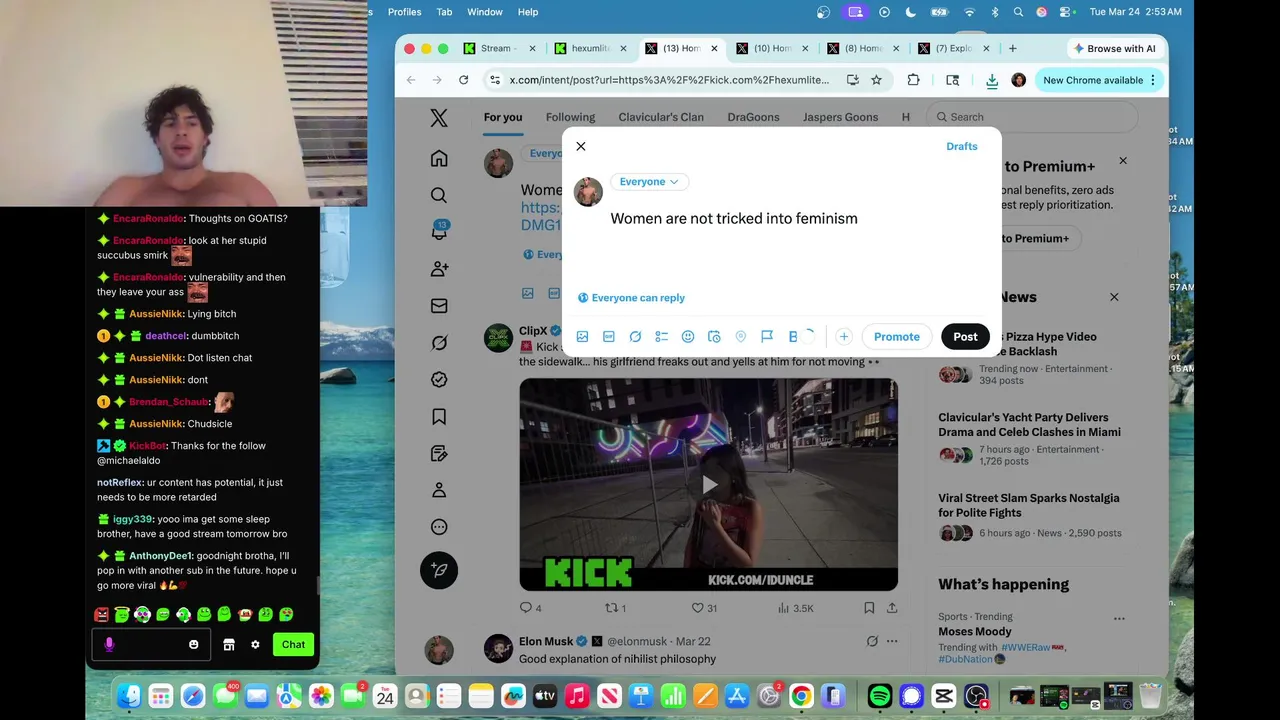Switch to Clavicular's Clan tab
Viewport: 1280px width, 720px height.
661,117
